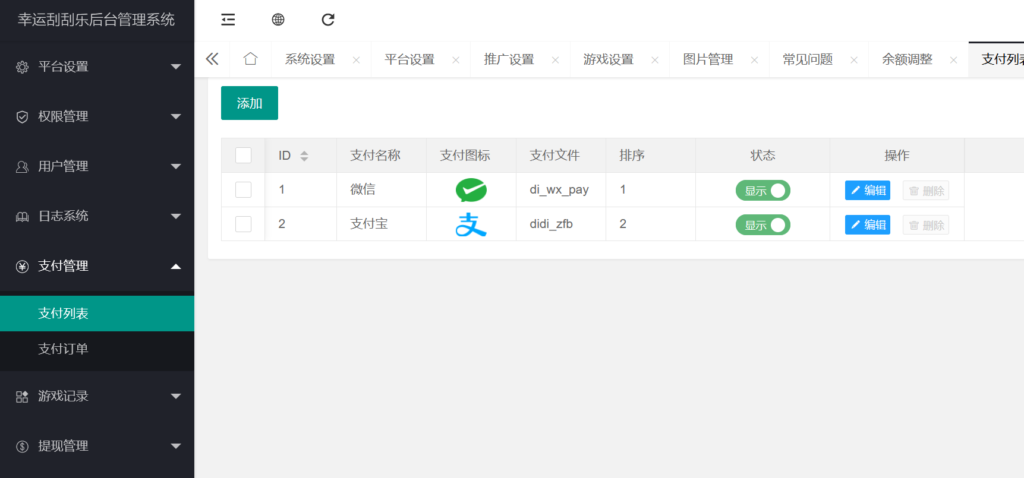Open the 支付订单 sidebar item

[97, 349]
